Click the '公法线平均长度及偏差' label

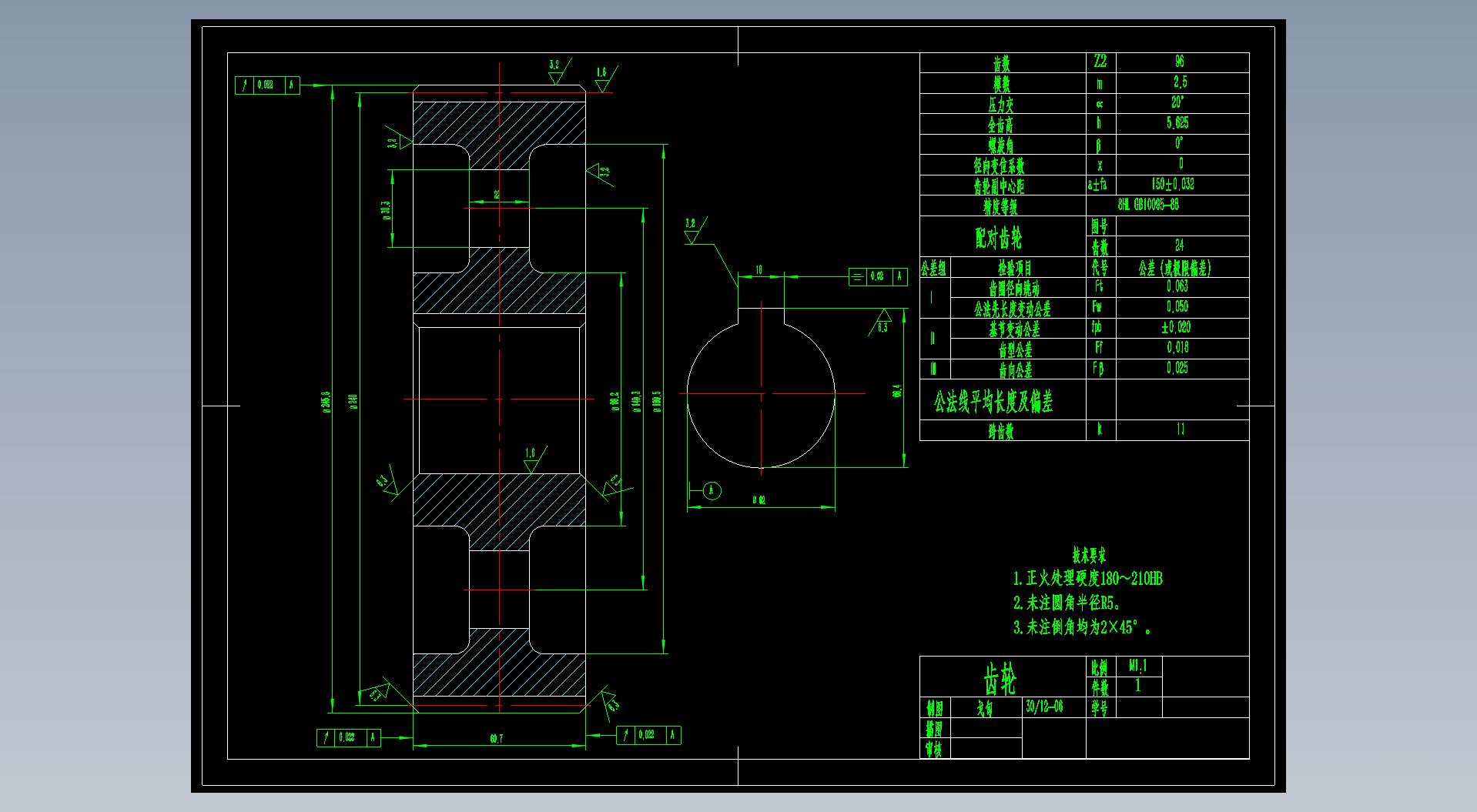pos(993,401)
